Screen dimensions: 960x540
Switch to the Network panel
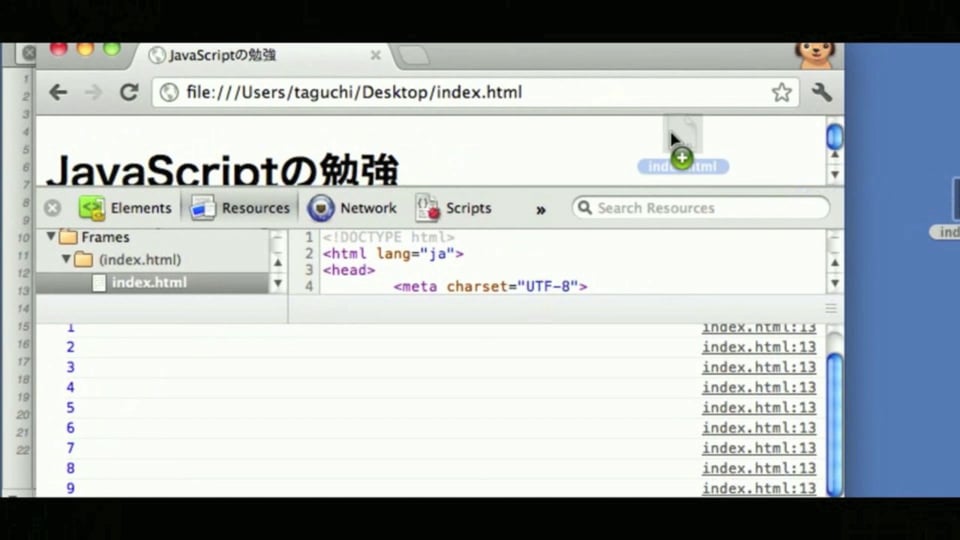[x=352, y=208]
